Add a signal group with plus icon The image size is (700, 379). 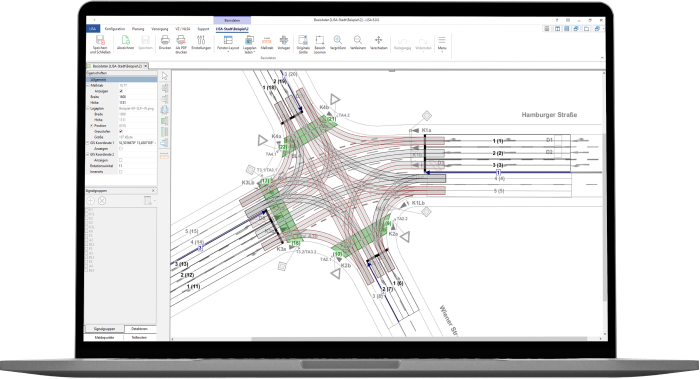(x=91, y=201)
